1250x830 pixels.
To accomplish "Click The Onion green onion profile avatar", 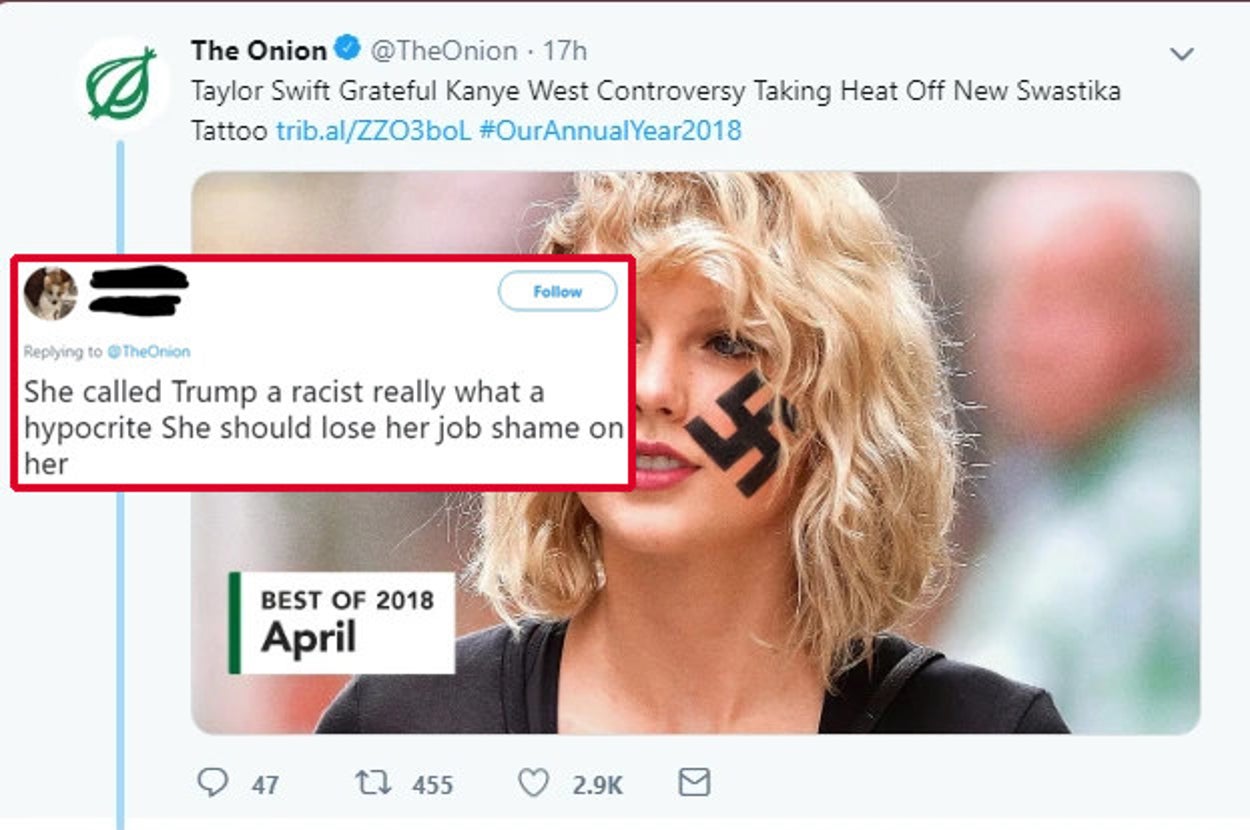I will 121,85.
